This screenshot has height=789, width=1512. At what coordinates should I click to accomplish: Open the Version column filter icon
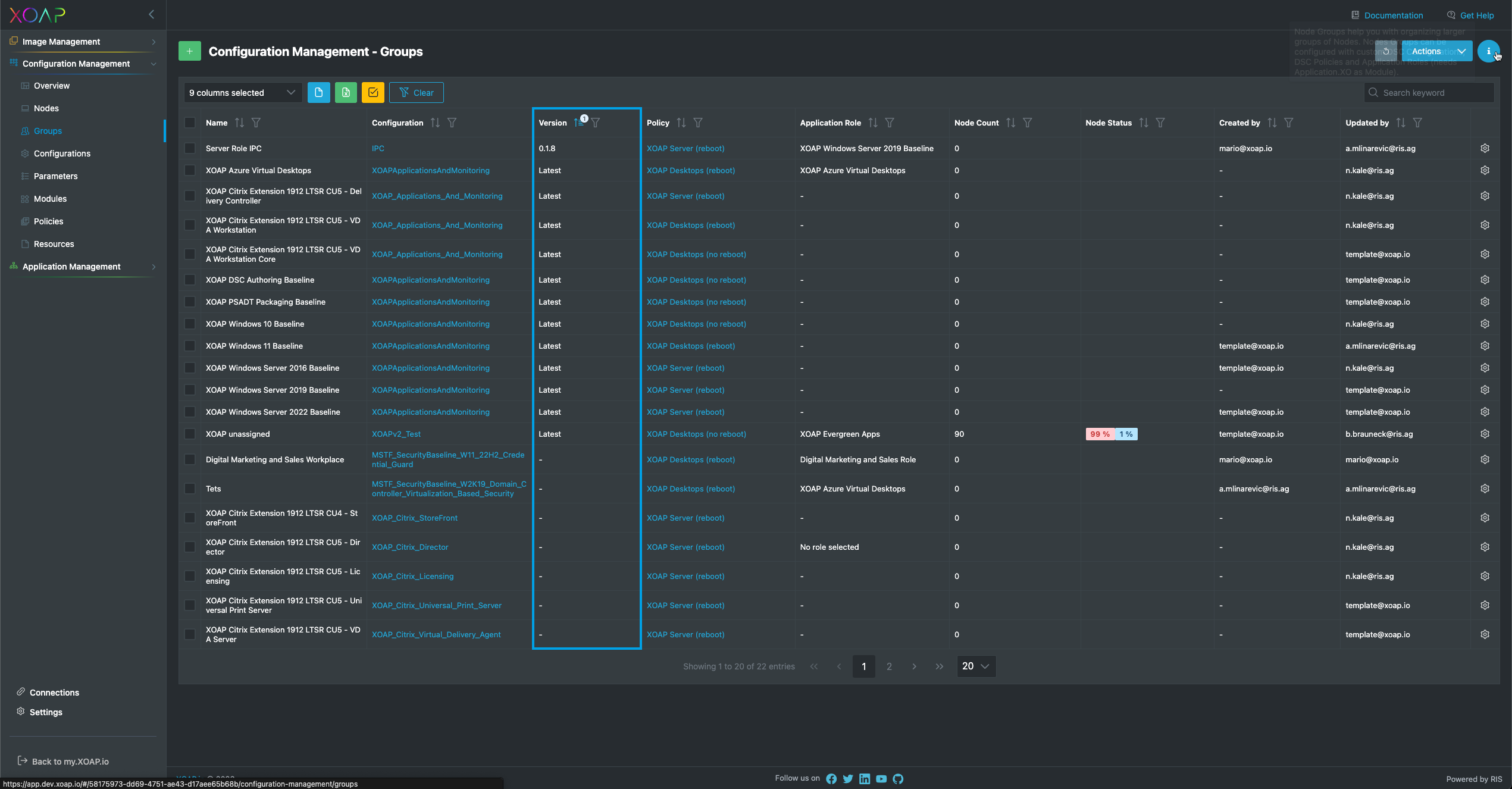pos(596,123)
